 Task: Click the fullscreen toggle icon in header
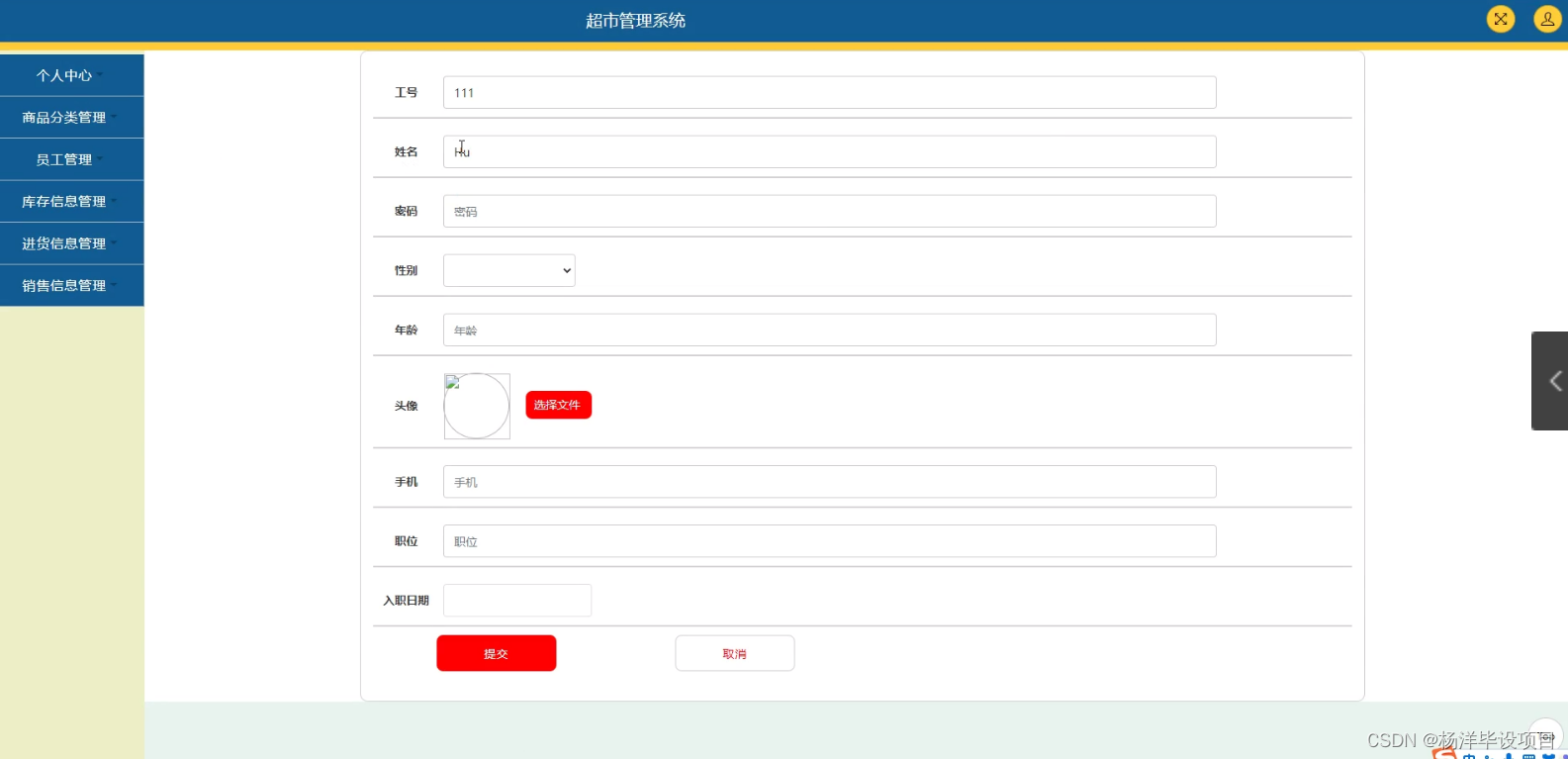(1501, 19)
